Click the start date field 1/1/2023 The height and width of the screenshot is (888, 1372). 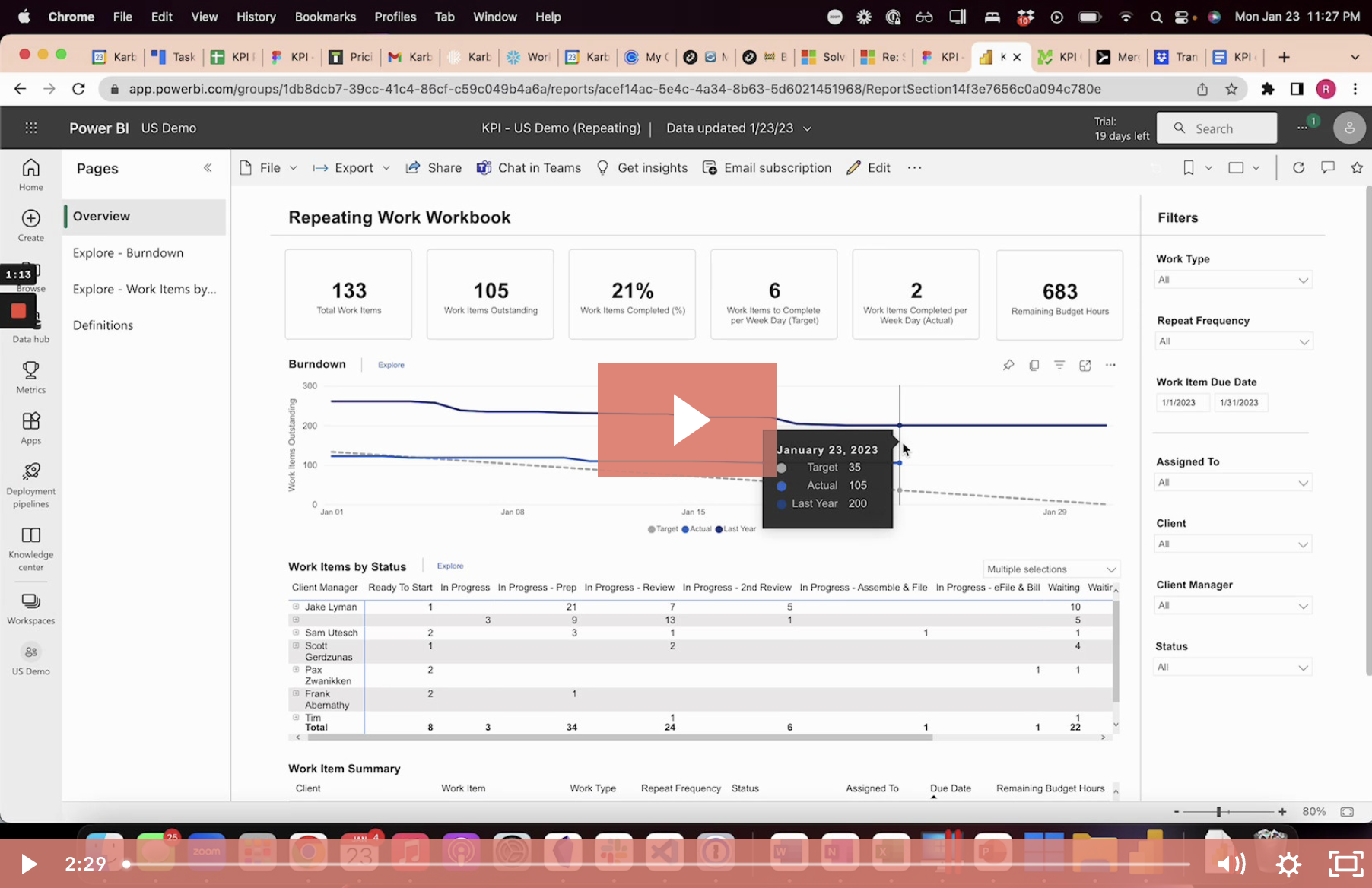1183,403
